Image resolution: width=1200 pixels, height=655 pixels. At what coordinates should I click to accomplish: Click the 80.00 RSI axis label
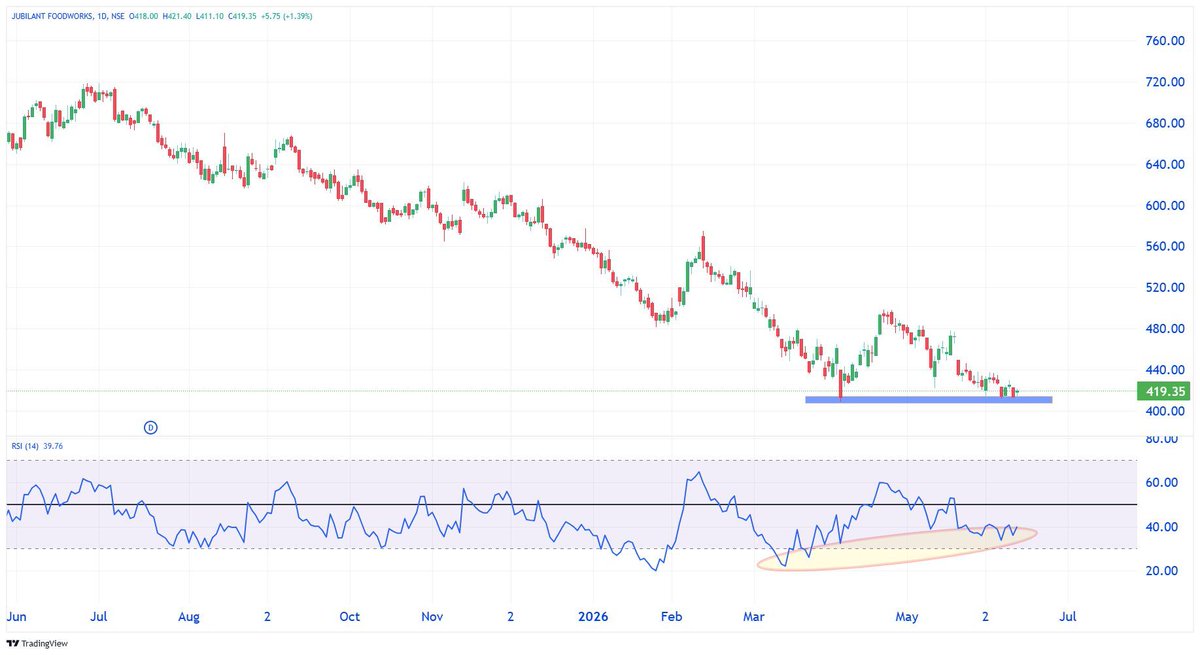click(1162, 438)
